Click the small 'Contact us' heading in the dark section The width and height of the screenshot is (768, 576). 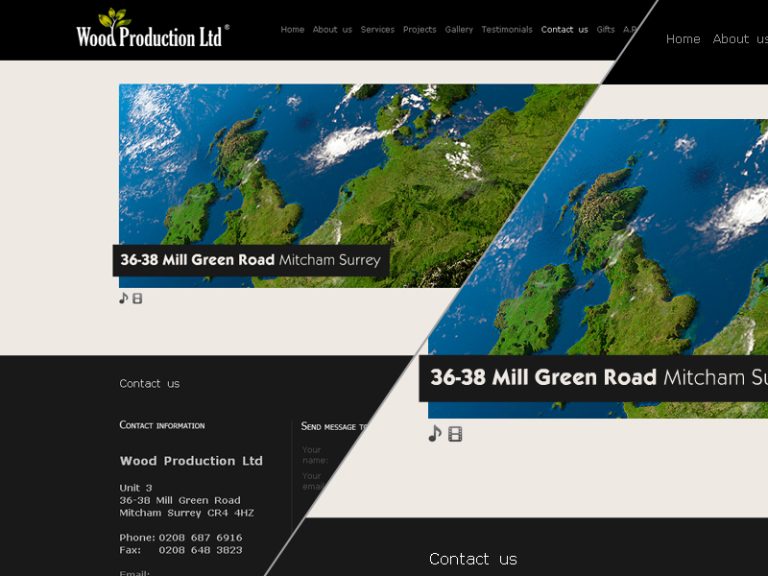click(x=149, y=384)
